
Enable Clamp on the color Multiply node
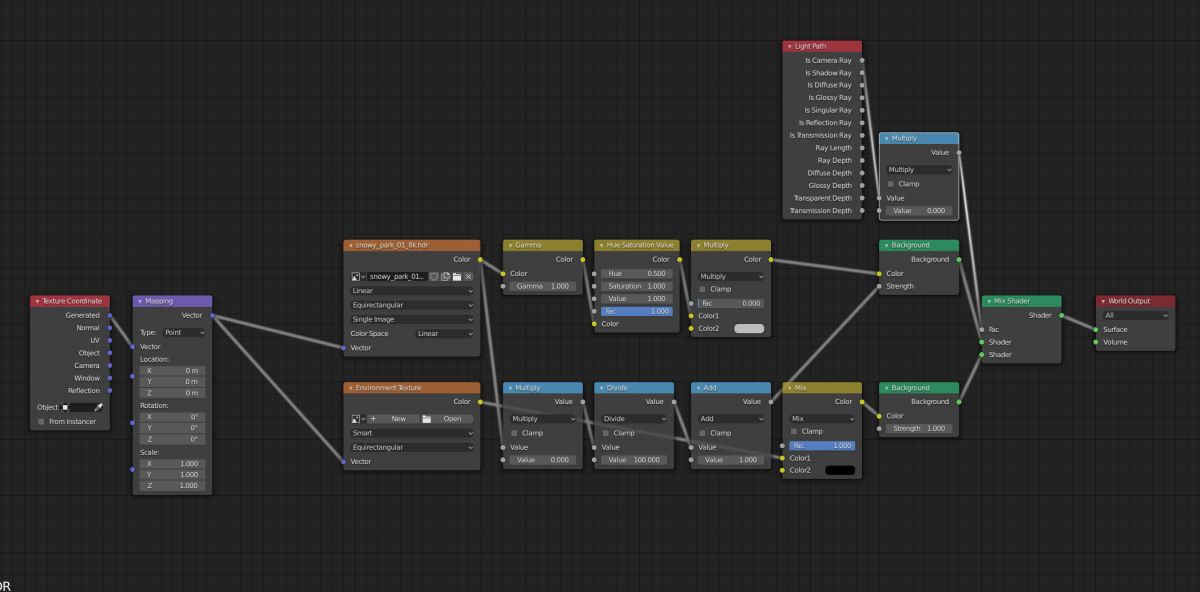tap(702, 289)
